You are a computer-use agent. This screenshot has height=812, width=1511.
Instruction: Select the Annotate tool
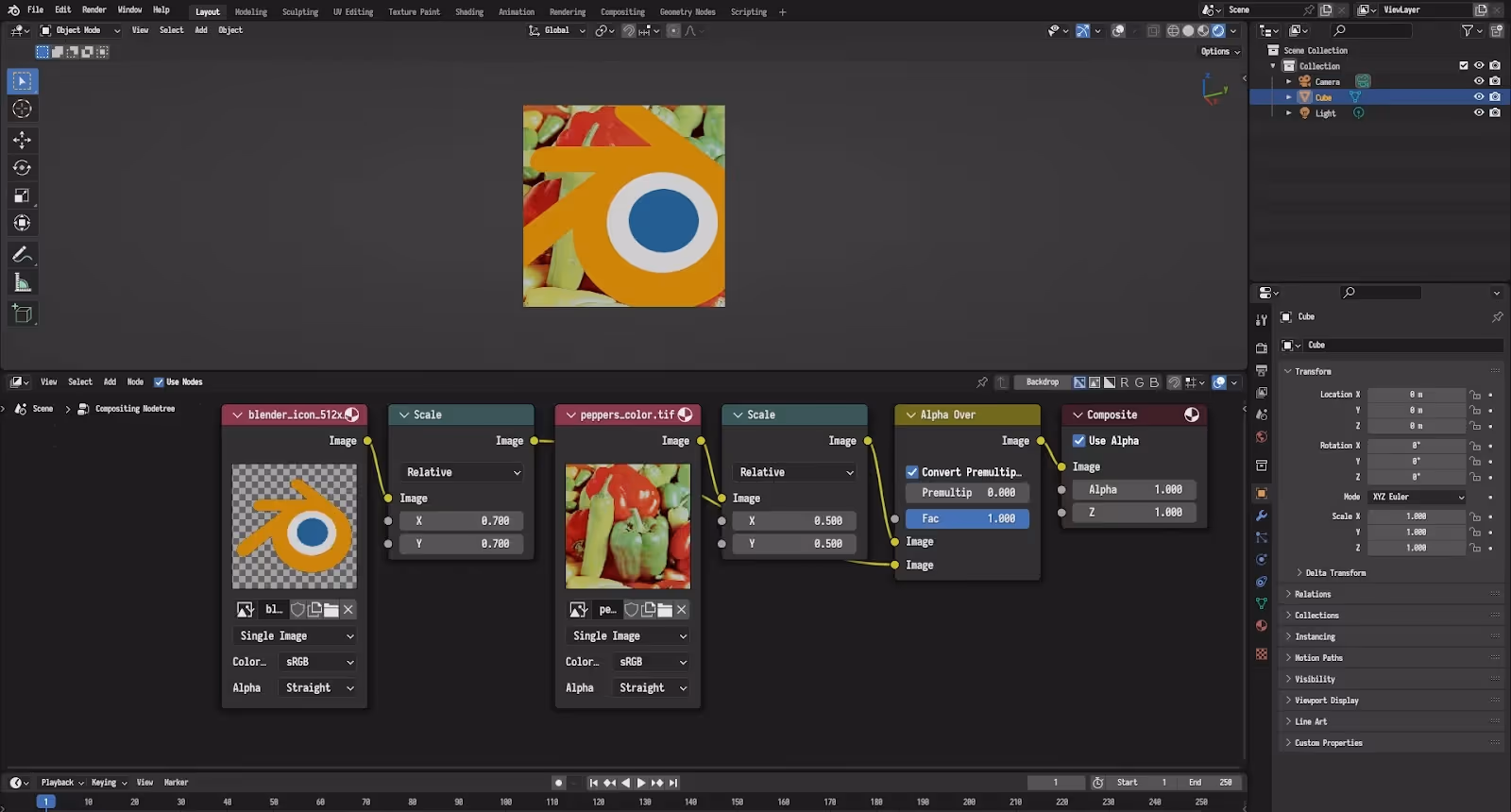click(x=23, y=255)
